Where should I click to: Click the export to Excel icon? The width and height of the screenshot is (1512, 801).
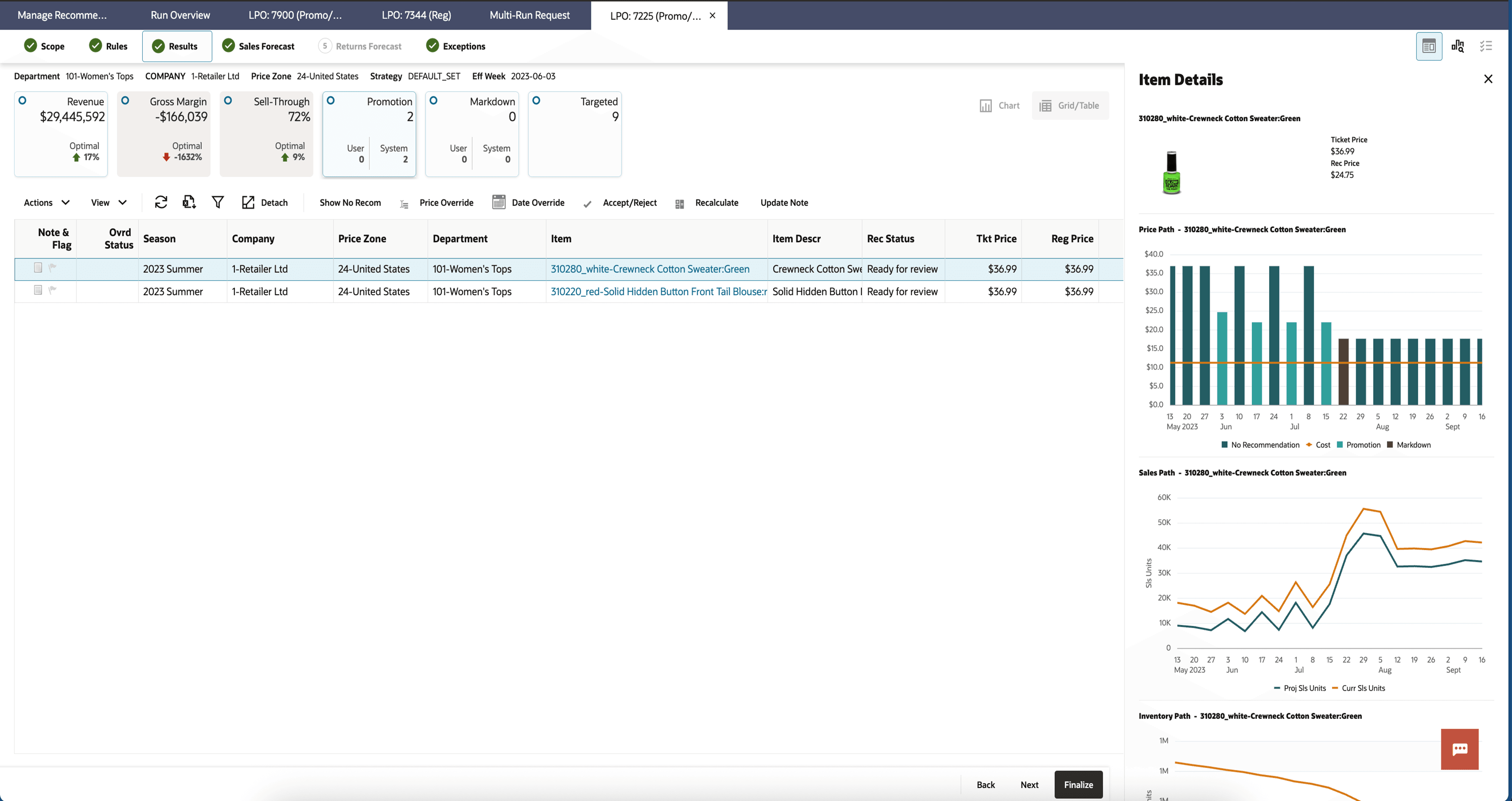[189, 202]
